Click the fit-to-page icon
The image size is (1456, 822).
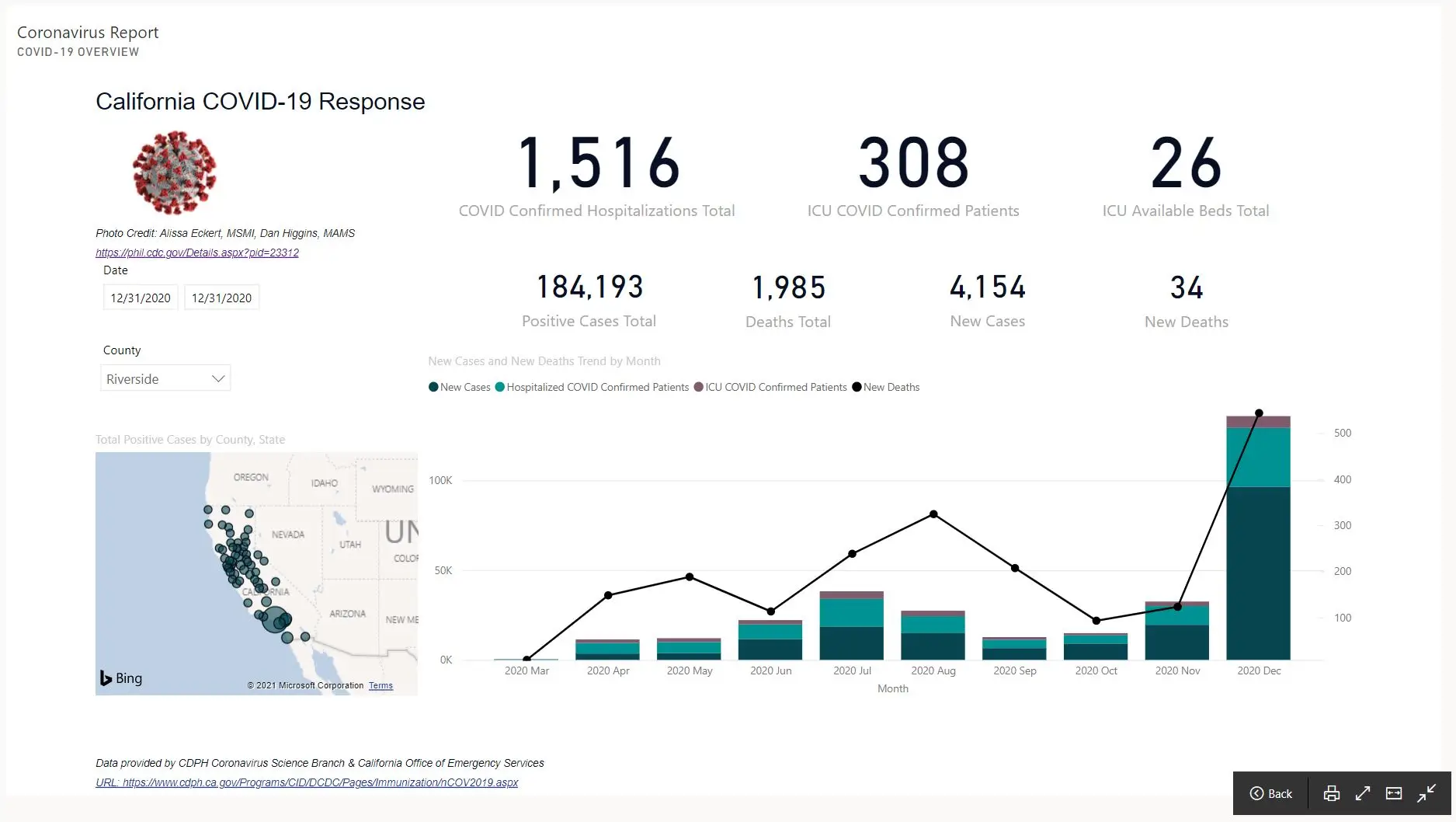coord(1394,793)
